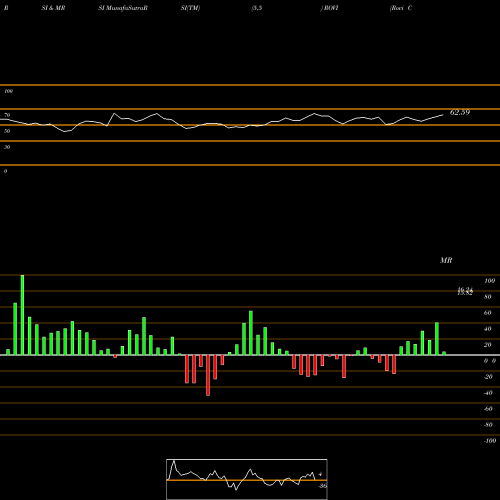Click the 30 level label on RSI axis
The width and height of the screenshot is (500, 500).
click(7, 147)
